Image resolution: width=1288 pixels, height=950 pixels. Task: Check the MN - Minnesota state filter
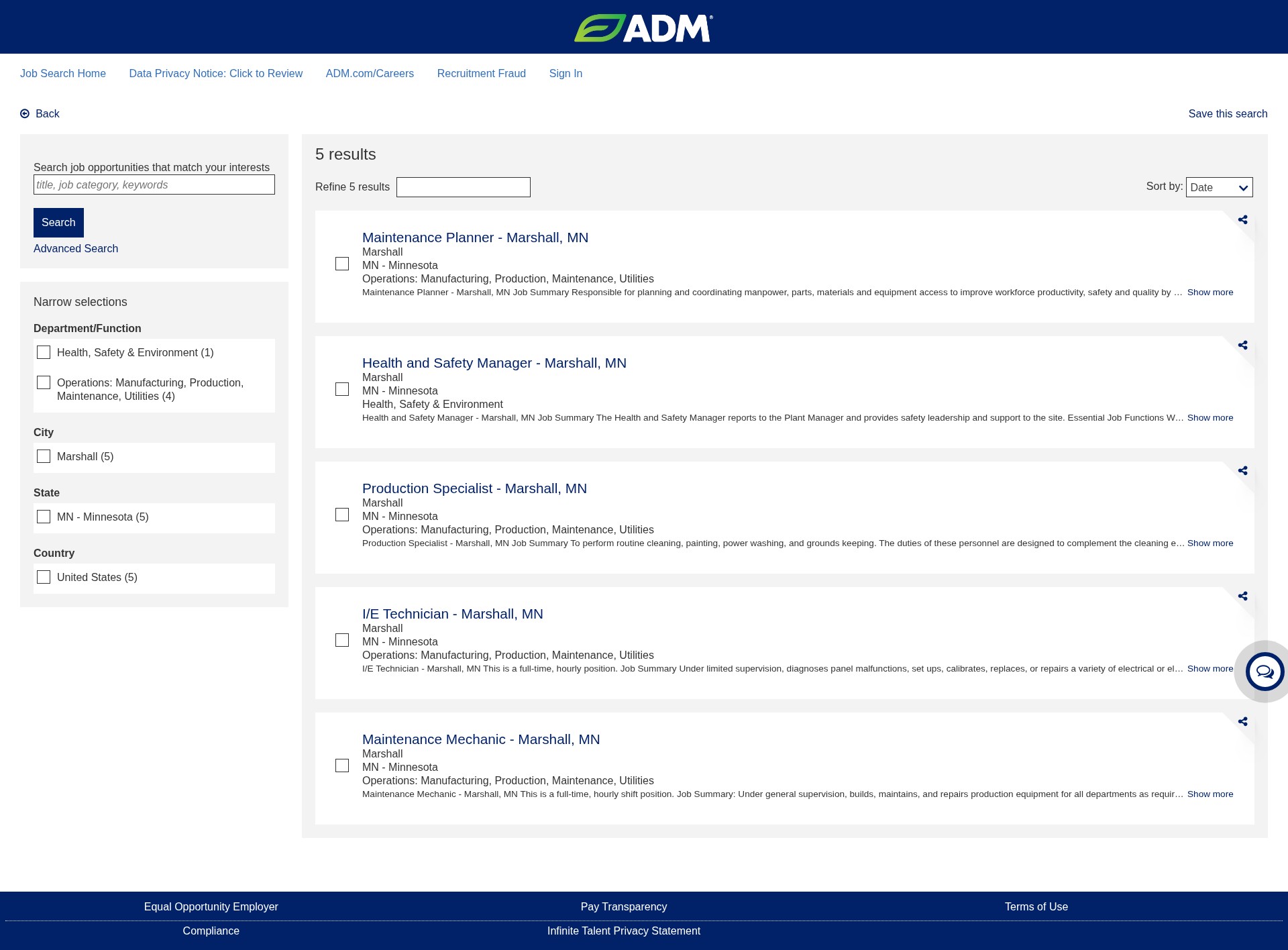point(44,517)
